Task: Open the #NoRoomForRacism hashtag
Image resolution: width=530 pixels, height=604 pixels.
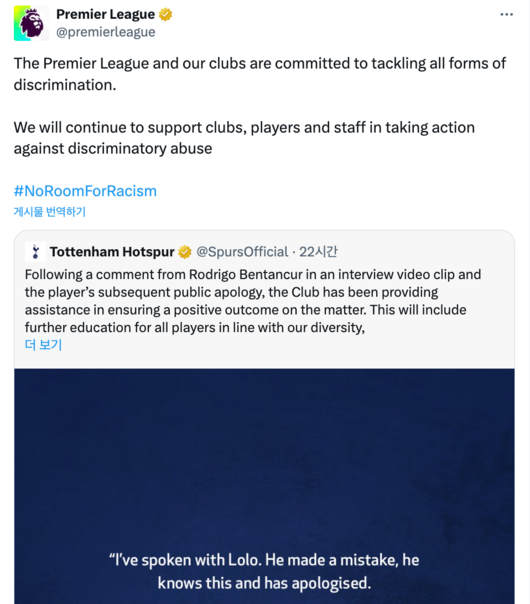Action: pos(86,191)
